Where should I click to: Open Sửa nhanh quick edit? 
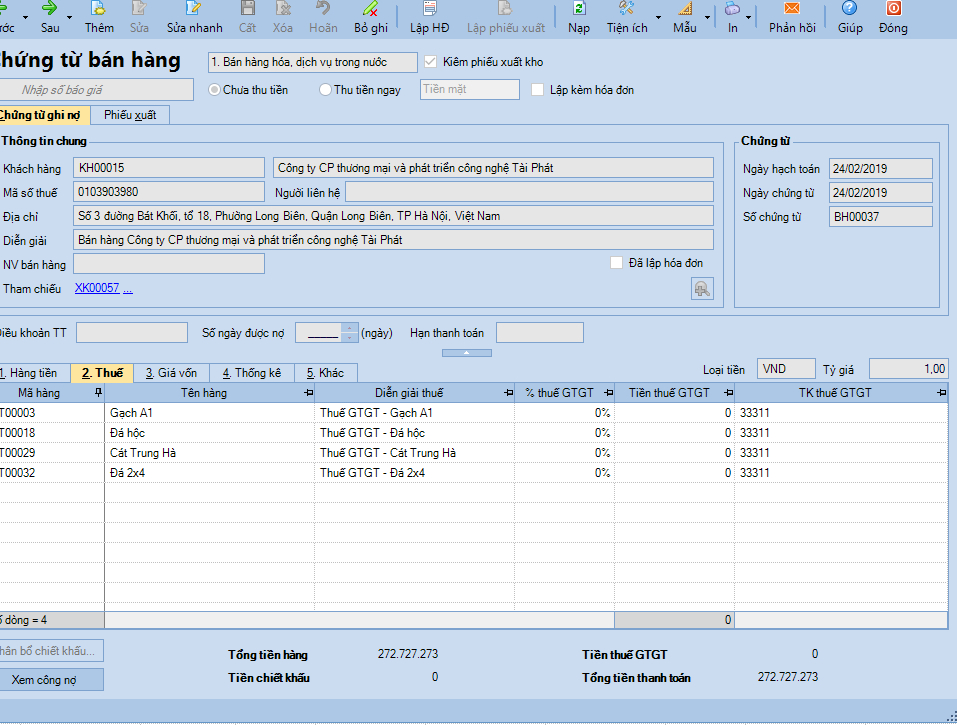pyautogui.click(x=194, y=17)
